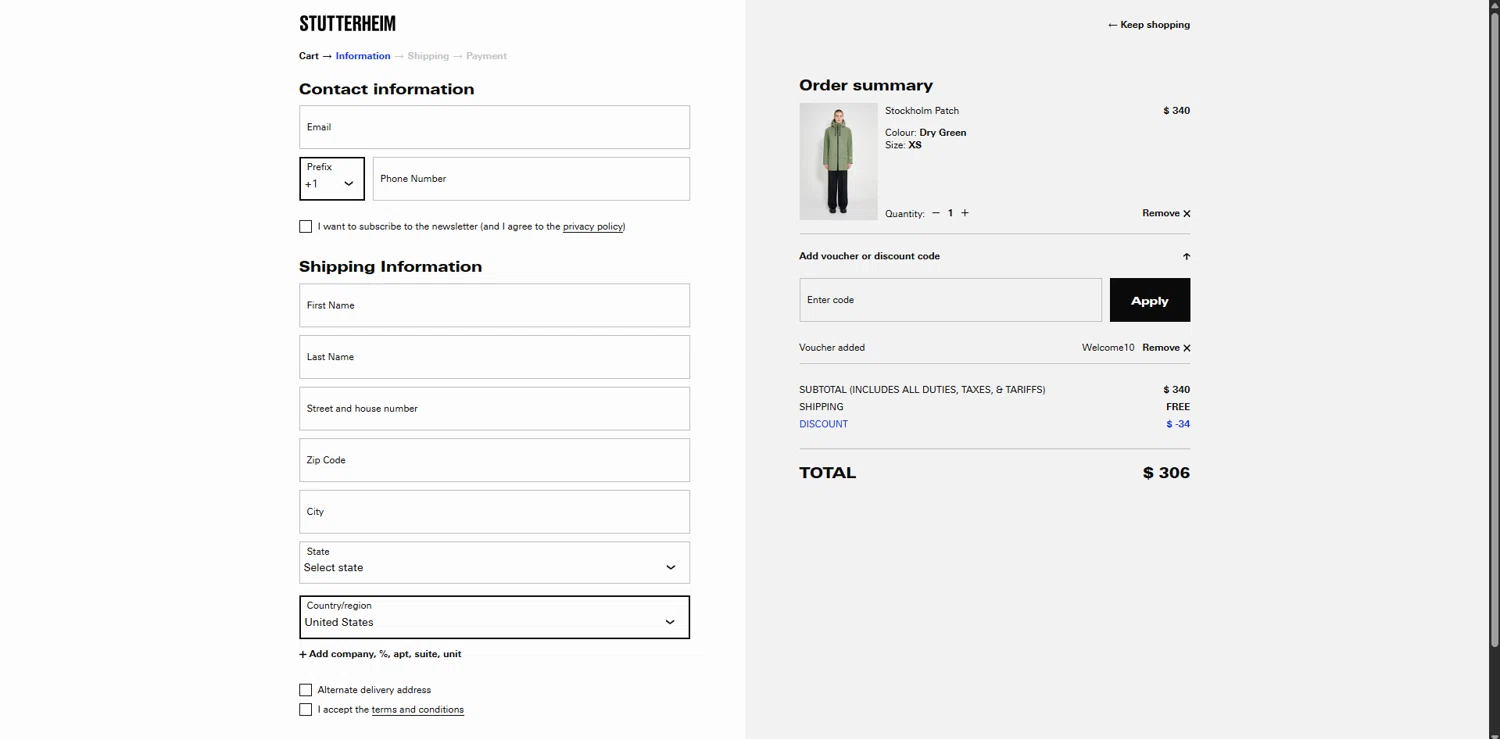Click the Apply voucher button
The image size is (1500, 739).
1150,300
